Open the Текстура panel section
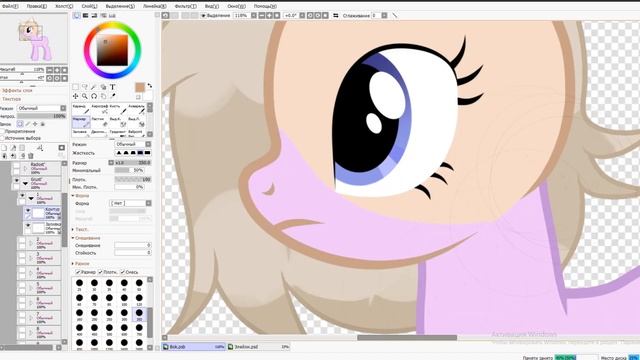Image resolution: width=640 pixels, height=360 pixels. 11,99
